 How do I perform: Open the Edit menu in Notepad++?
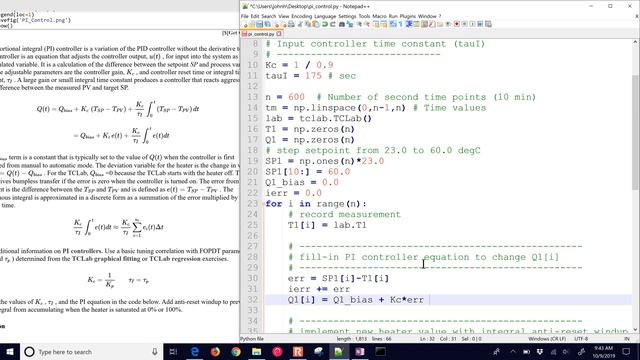click(255, 16)
